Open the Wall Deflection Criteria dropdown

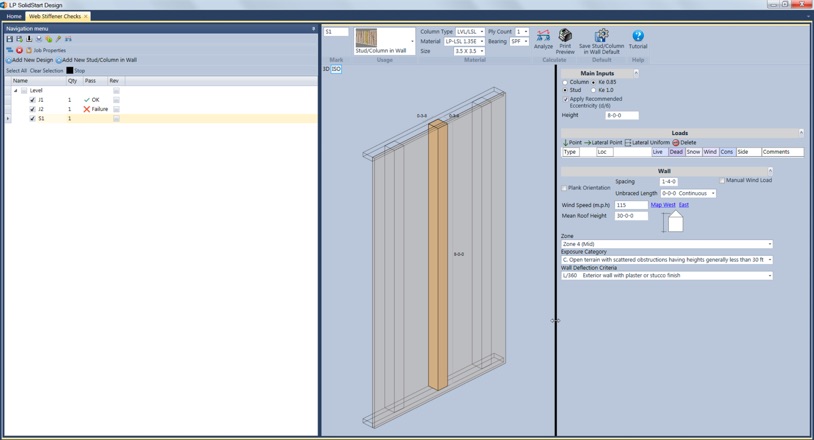769,276
